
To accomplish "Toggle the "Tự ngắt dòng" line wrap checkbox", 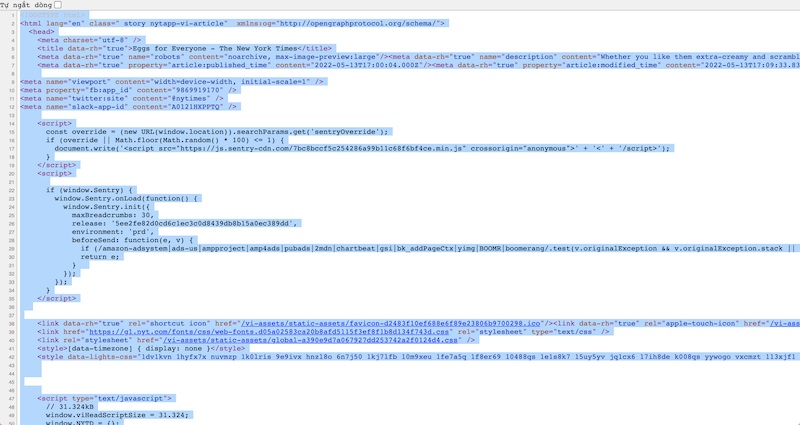I will [57, 5].
